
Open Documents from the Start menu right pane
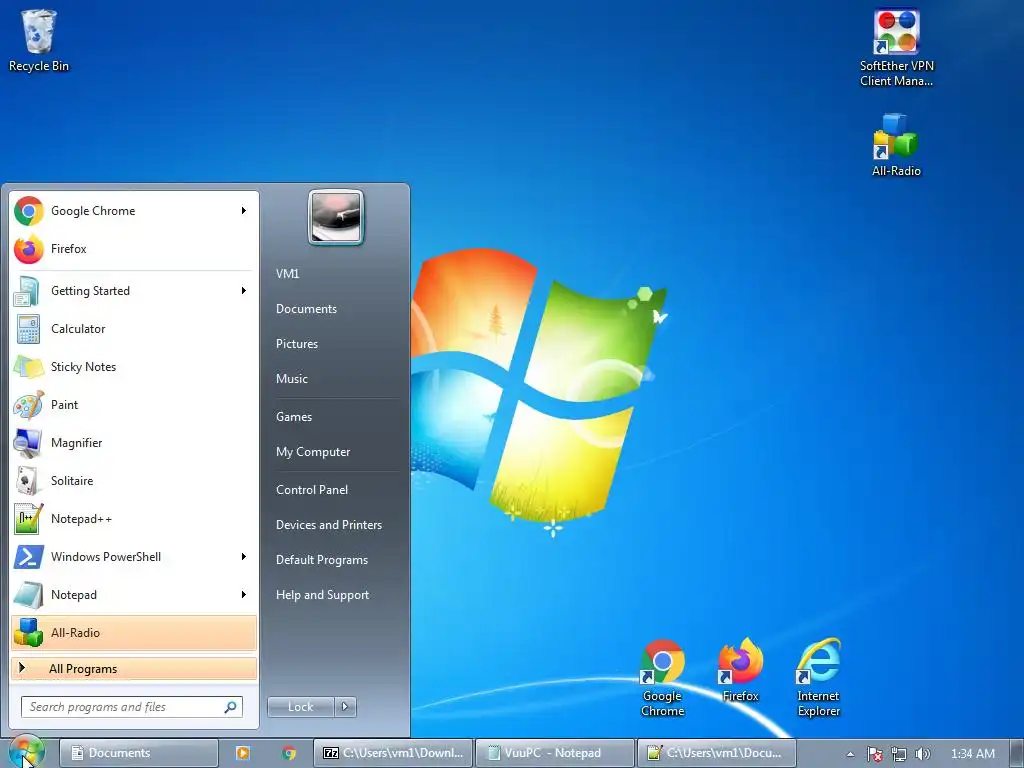click(306, 309)
